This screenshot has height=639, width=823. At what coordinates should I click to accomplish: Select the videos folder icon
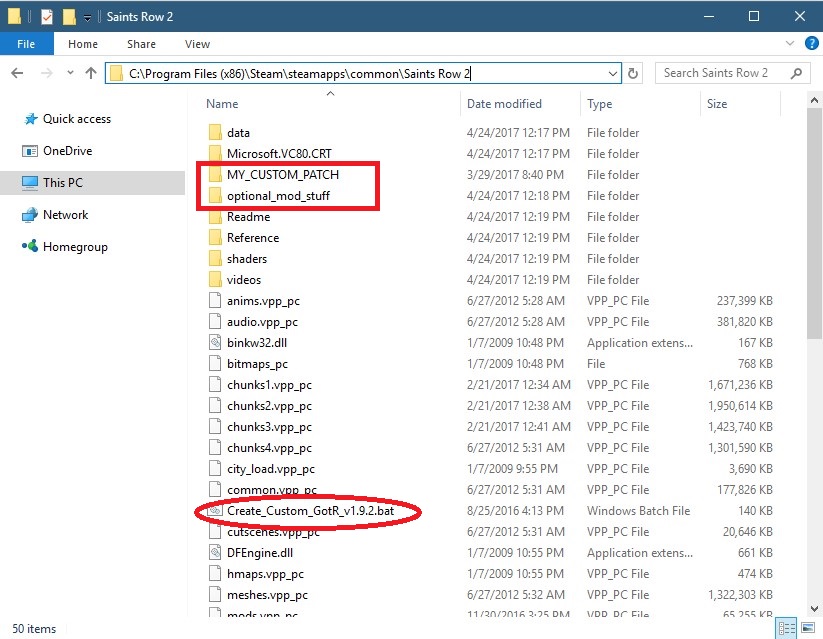[215, 279]
